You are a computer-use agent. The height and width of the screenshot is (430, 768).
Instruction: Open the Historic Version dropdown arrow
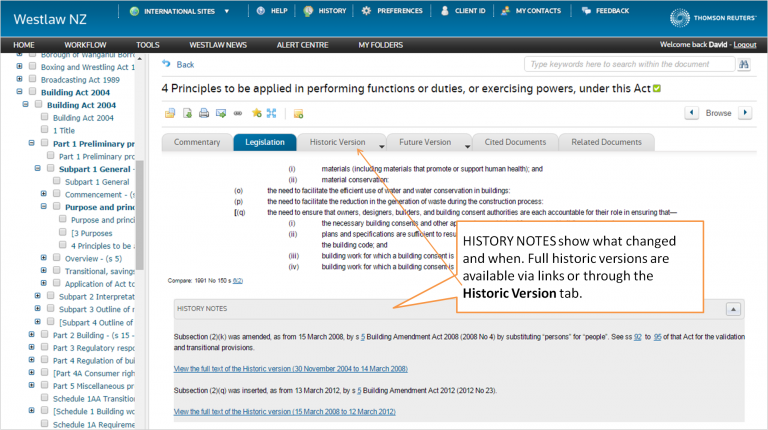click(382, 146)
